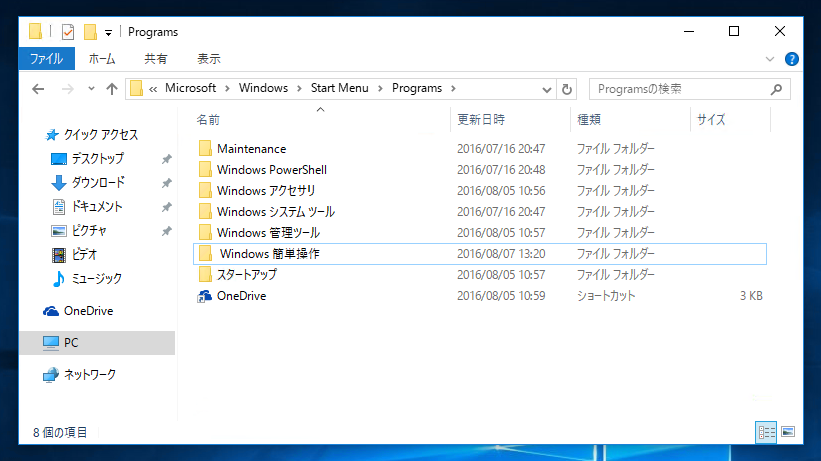This screenshot has height=461, width=821.
Task: Click the 3 KB size value
Action: [751, 296]
